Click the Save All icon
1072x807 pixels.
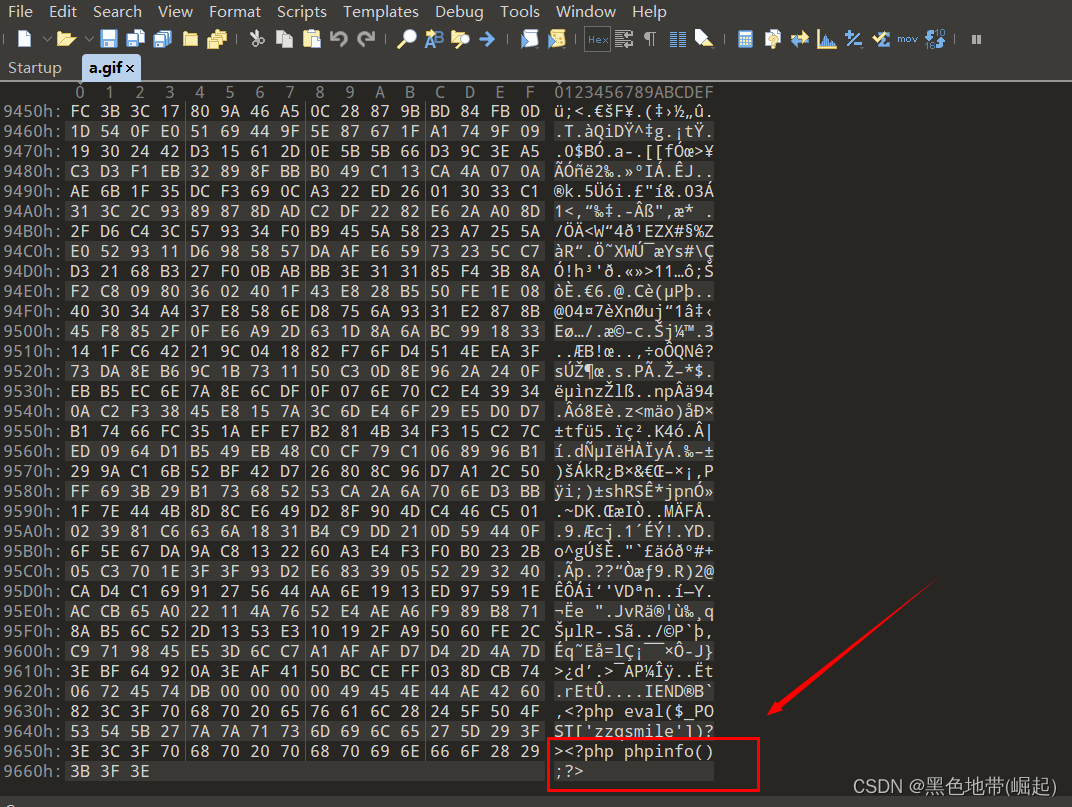163,39
